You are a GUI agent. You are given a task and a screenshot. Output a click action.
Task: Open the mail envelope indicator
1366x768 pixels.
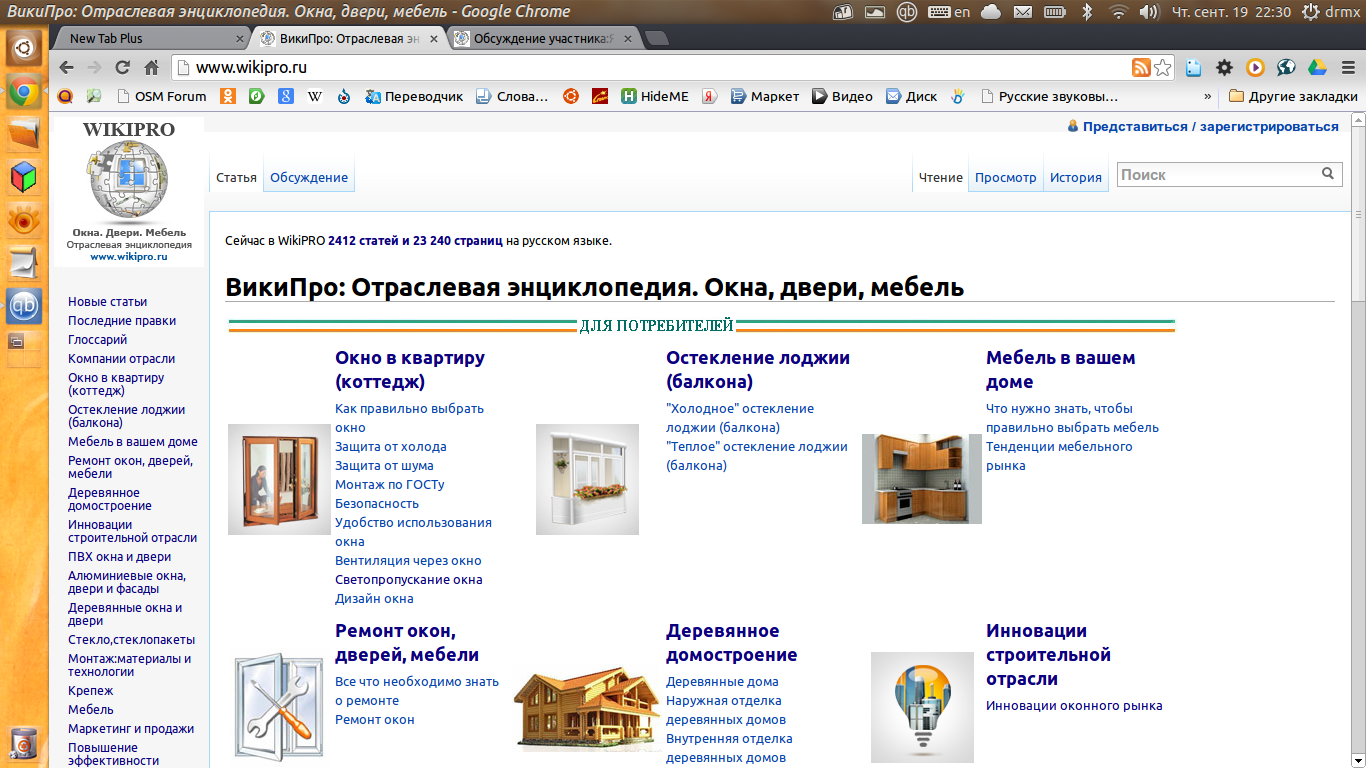(1023, 12)
